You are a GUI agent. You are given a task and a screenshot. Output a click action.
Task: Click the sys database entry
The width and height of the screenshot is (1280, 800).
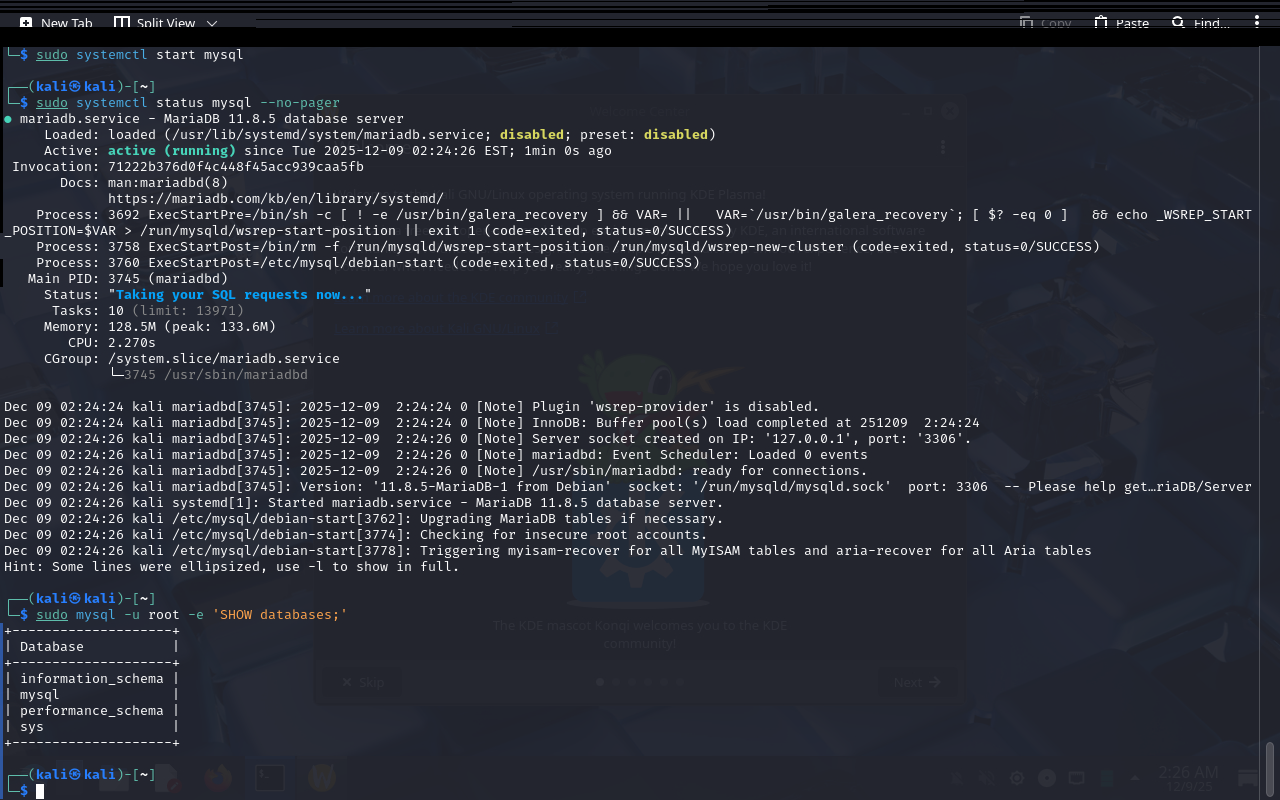(x=32, y=727)
